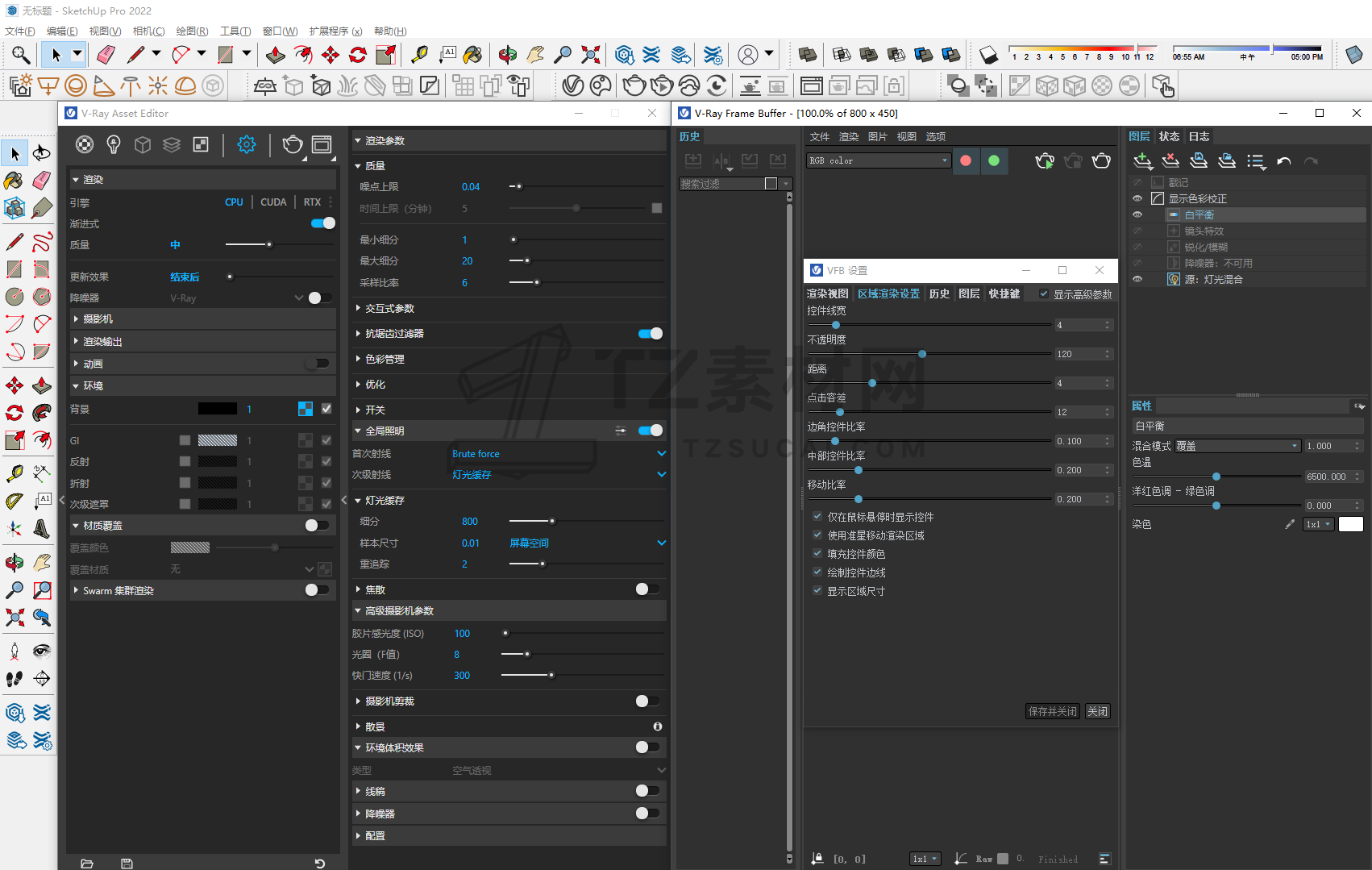
Task: Open the 文件(F) menu in SketchUp
Action: point(20,31)
